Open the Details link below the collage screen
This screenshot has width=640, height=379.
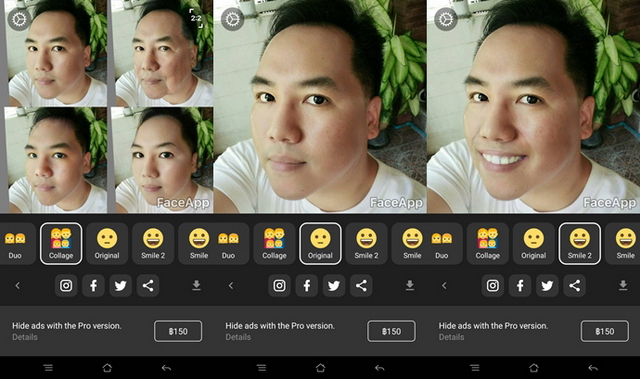(25, 337)
